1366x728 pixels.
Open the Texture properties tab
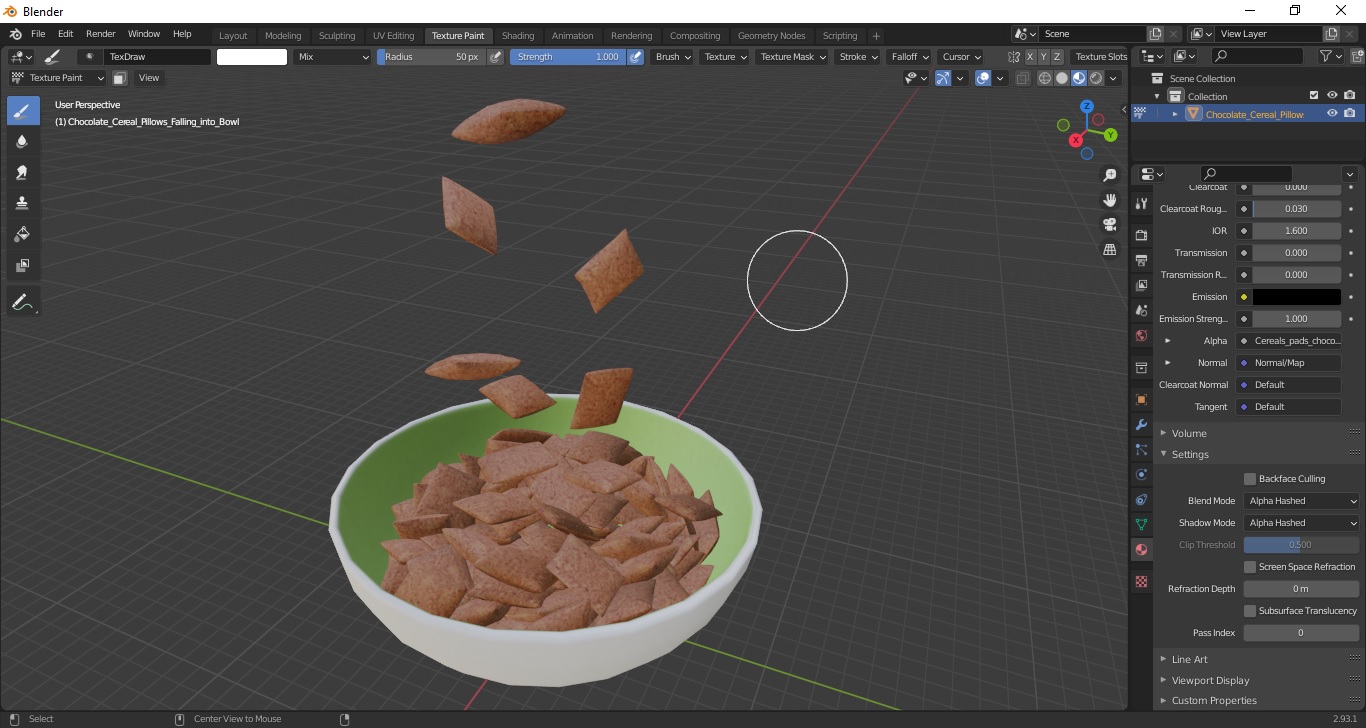point(1141,581)
